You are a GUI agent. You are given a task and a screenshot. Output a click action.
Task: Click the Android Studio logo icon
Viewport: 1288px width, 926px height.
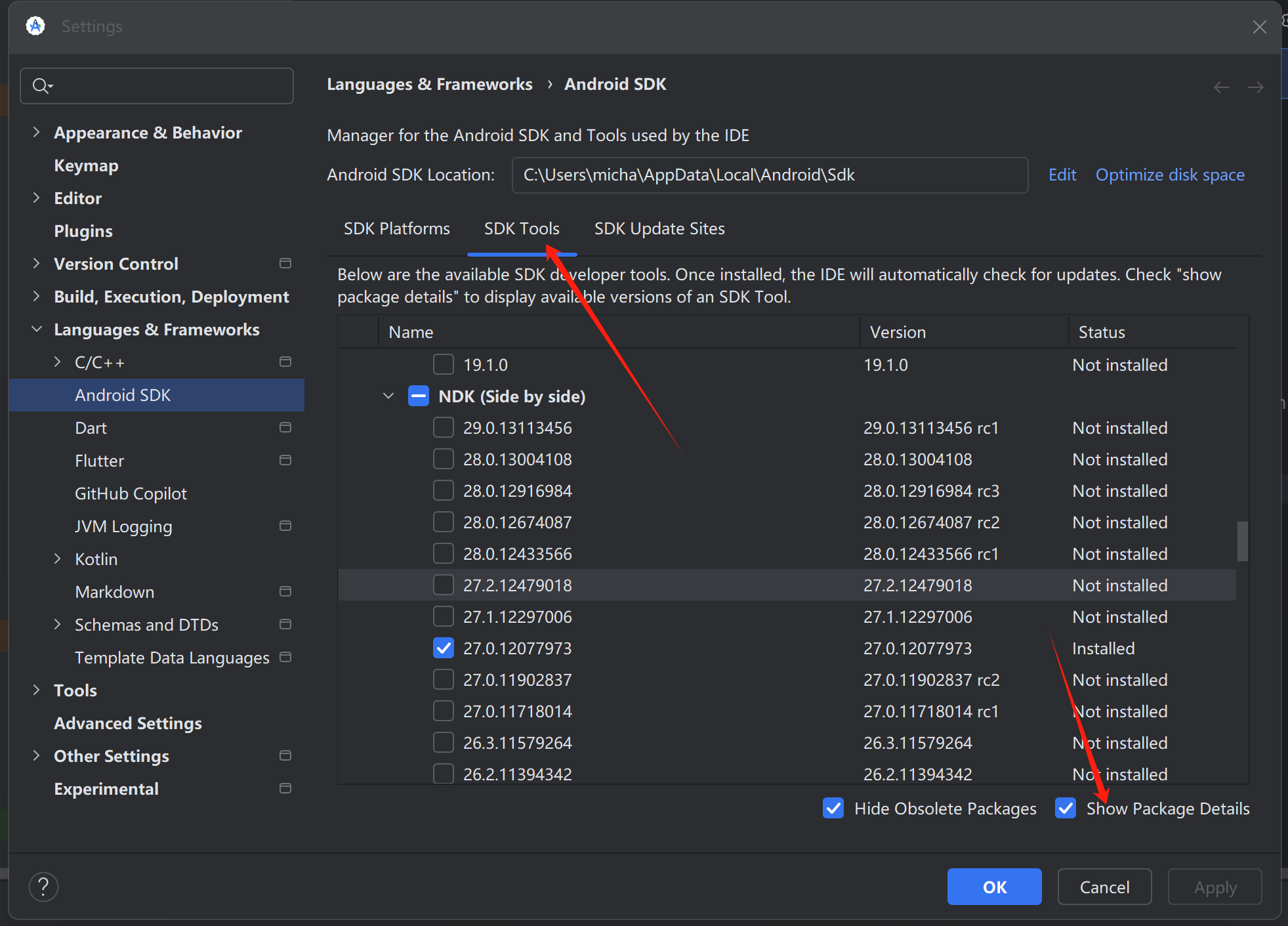click(35, 26)
